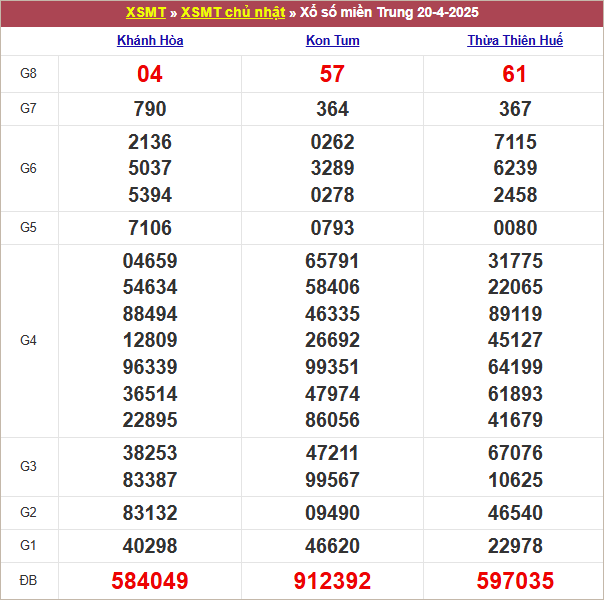604x600 pixels.
Task: Select the G4 row label
Action: 29,341
